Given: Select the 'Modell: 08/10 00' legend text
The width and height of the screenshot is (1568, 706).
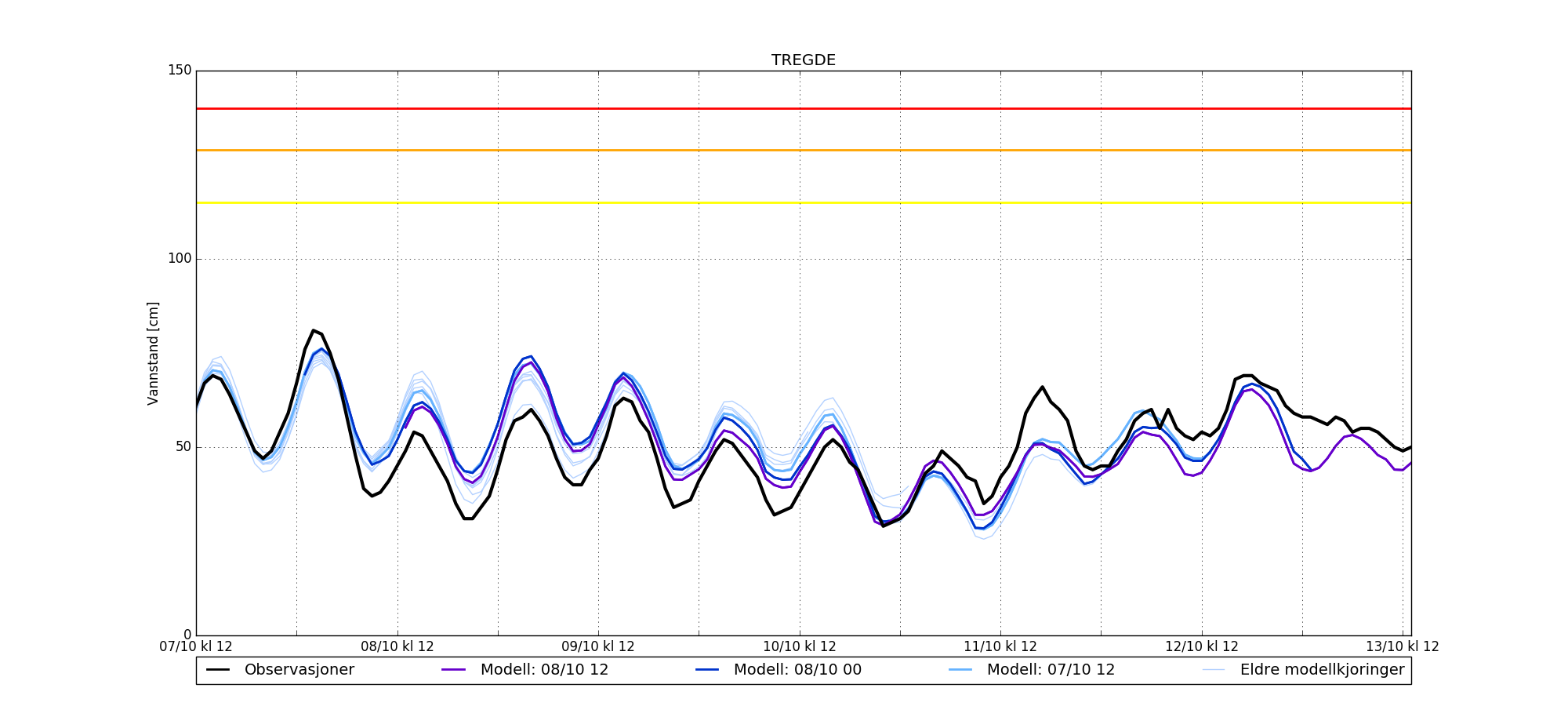Looking at the screenshot, I should point(797,670).
